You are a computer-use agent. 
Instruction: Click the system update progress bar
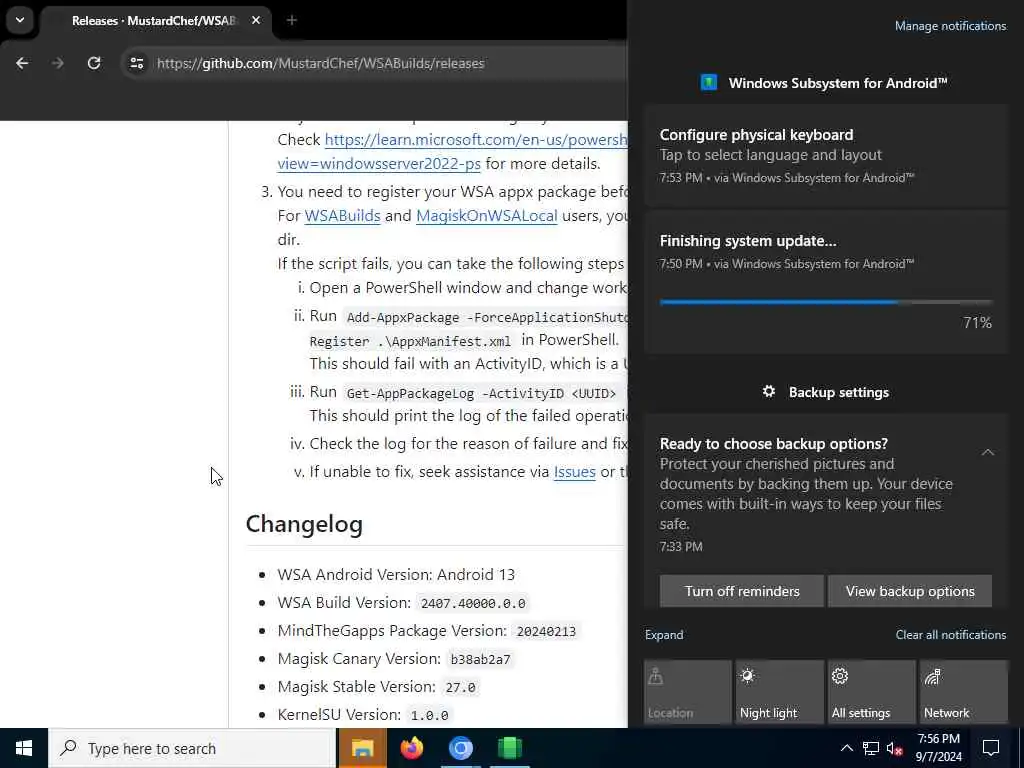825,302
